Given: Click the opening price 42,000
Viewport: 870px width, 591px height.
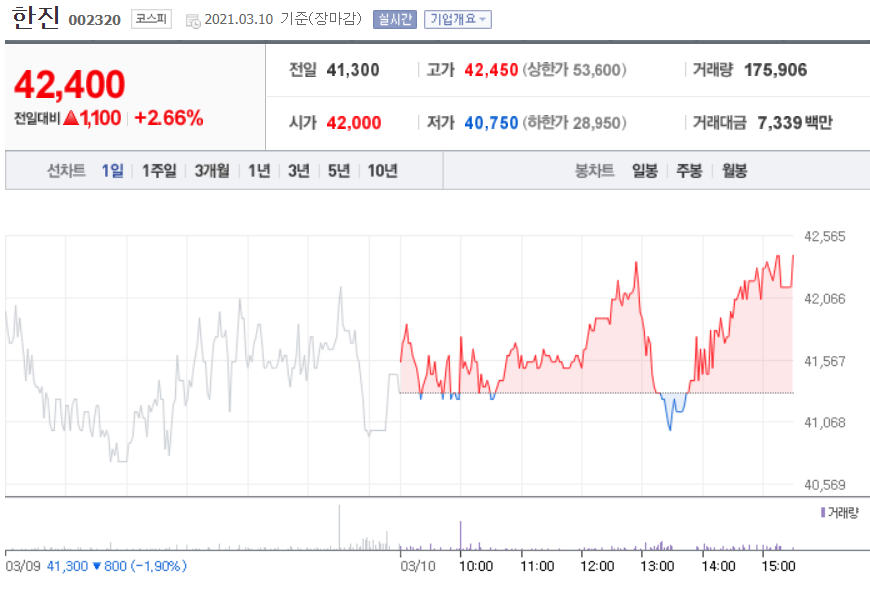Looking at the screenshot, I should coord(354,123).
